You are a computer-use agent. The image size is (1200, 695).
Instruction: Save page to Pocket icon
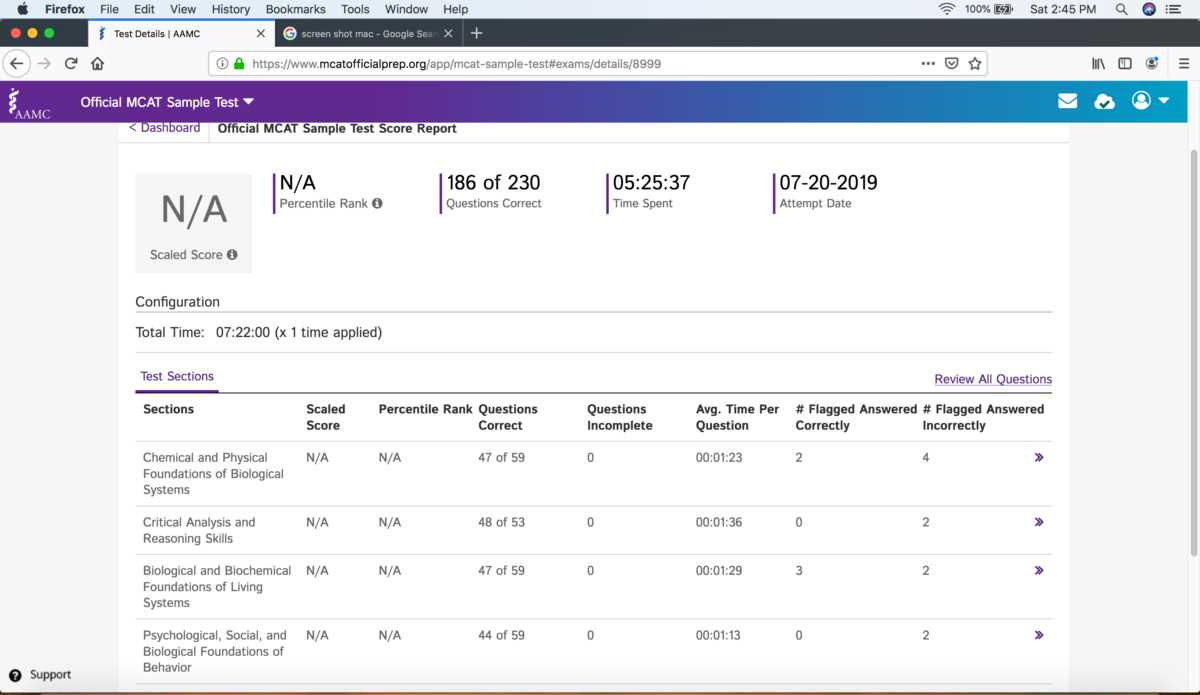coord(952,63)
